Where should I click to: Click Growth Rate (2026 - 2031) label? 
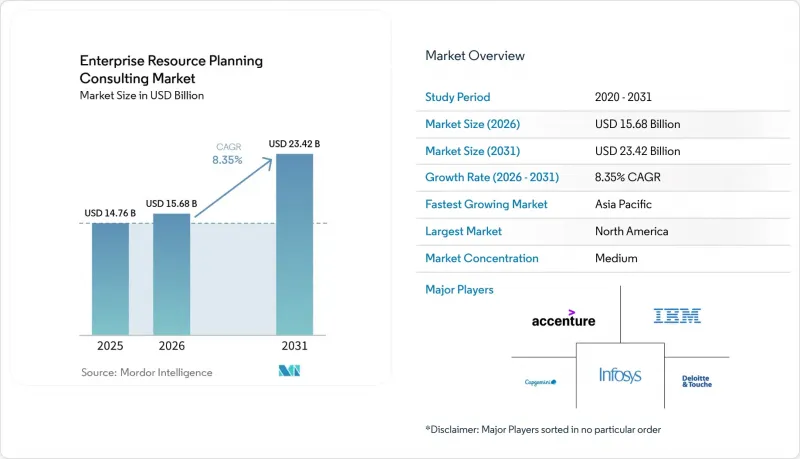492,177
